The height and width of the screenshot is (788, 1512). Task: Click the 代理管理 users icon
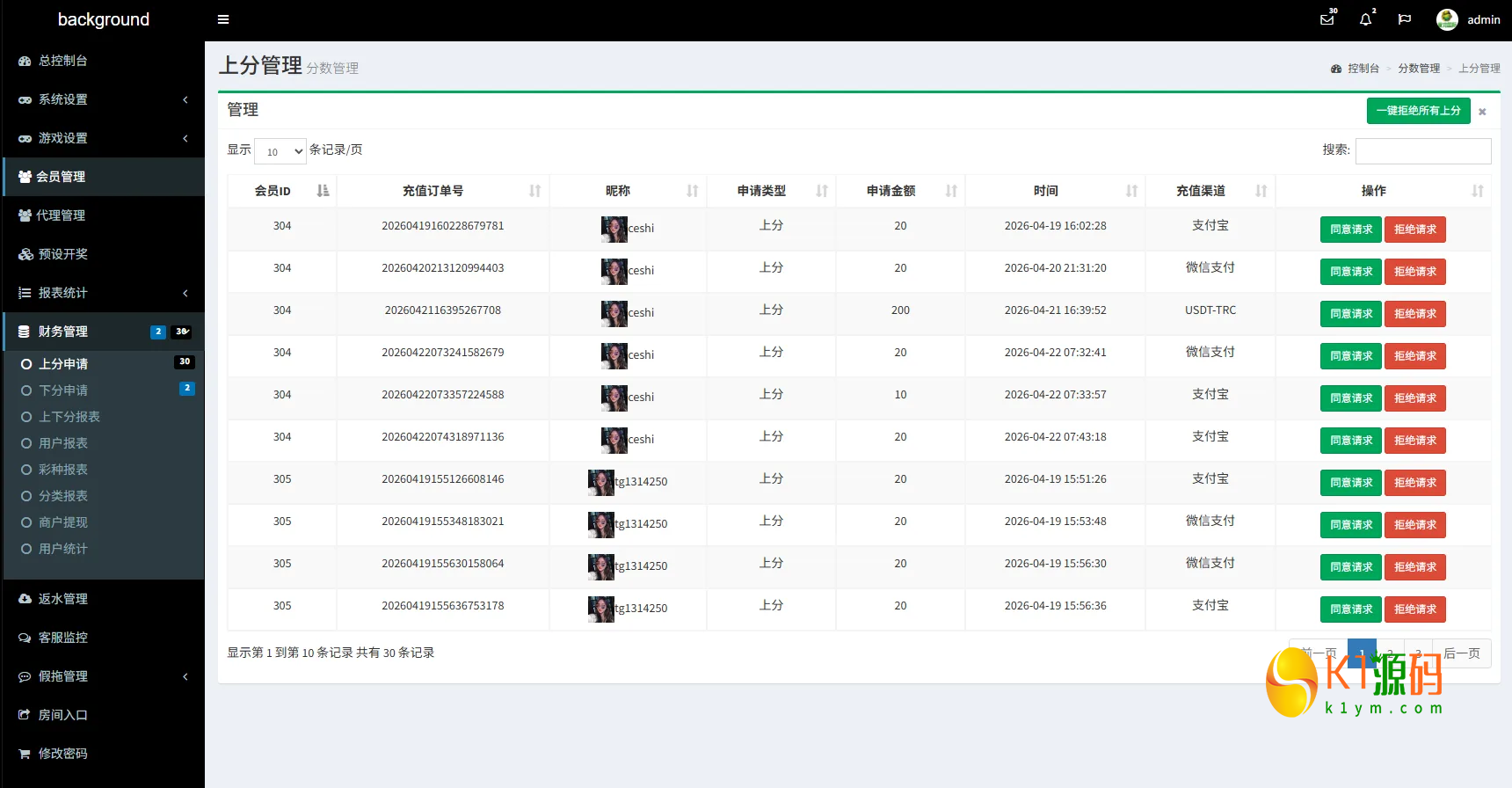click(25, 215)
